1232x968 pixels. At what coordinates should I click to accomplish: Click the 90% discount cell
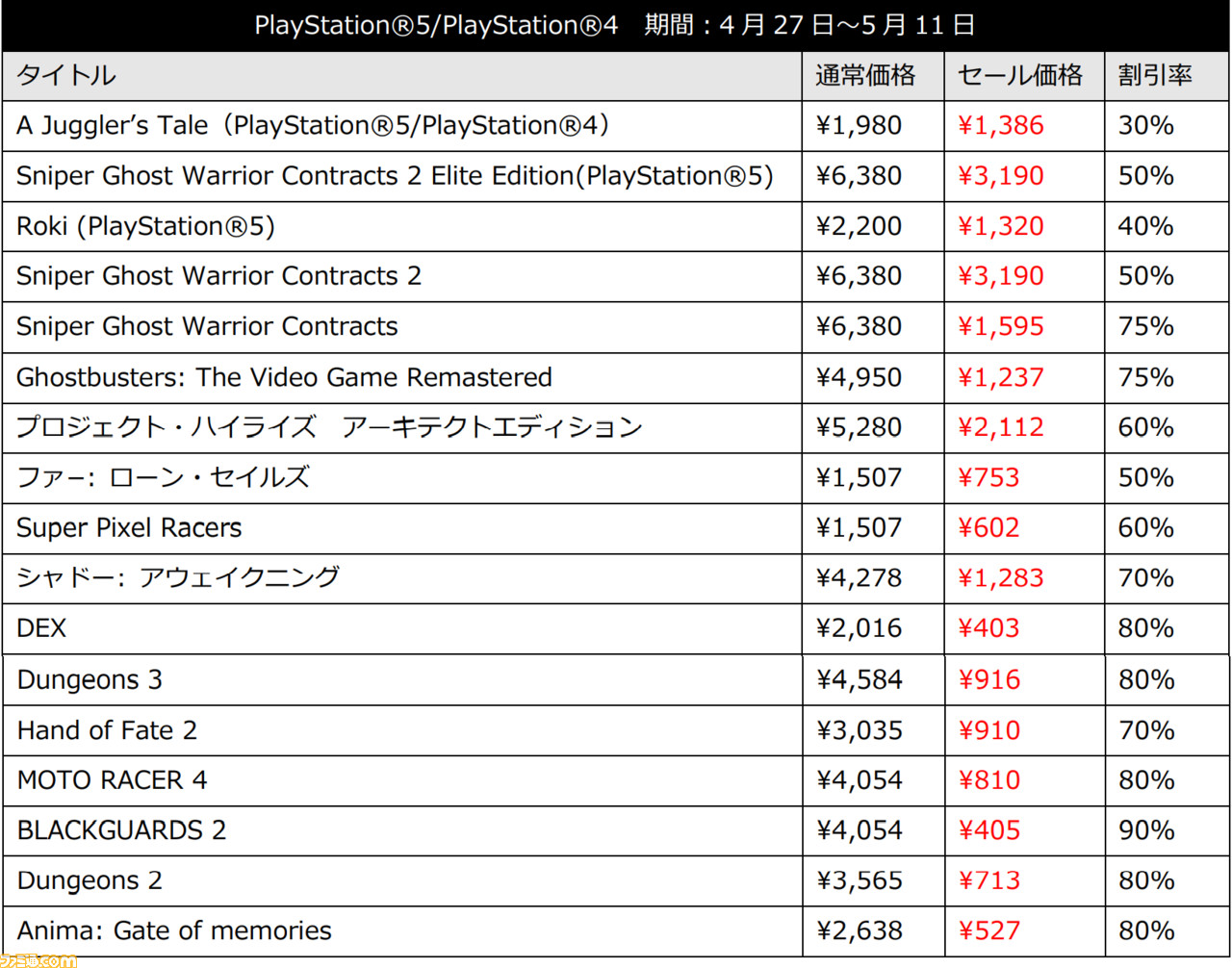point(1167,830)
